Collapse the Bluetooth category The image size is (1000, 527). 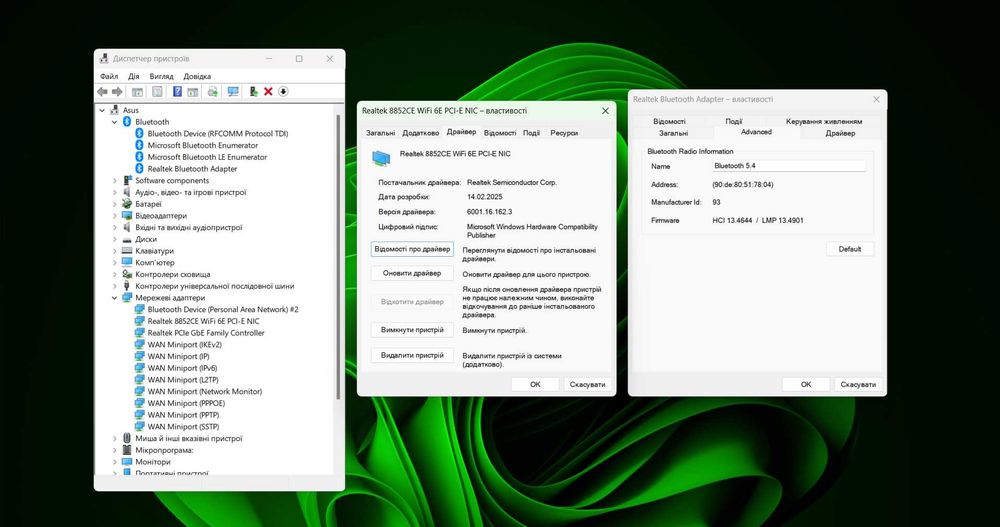114,122
